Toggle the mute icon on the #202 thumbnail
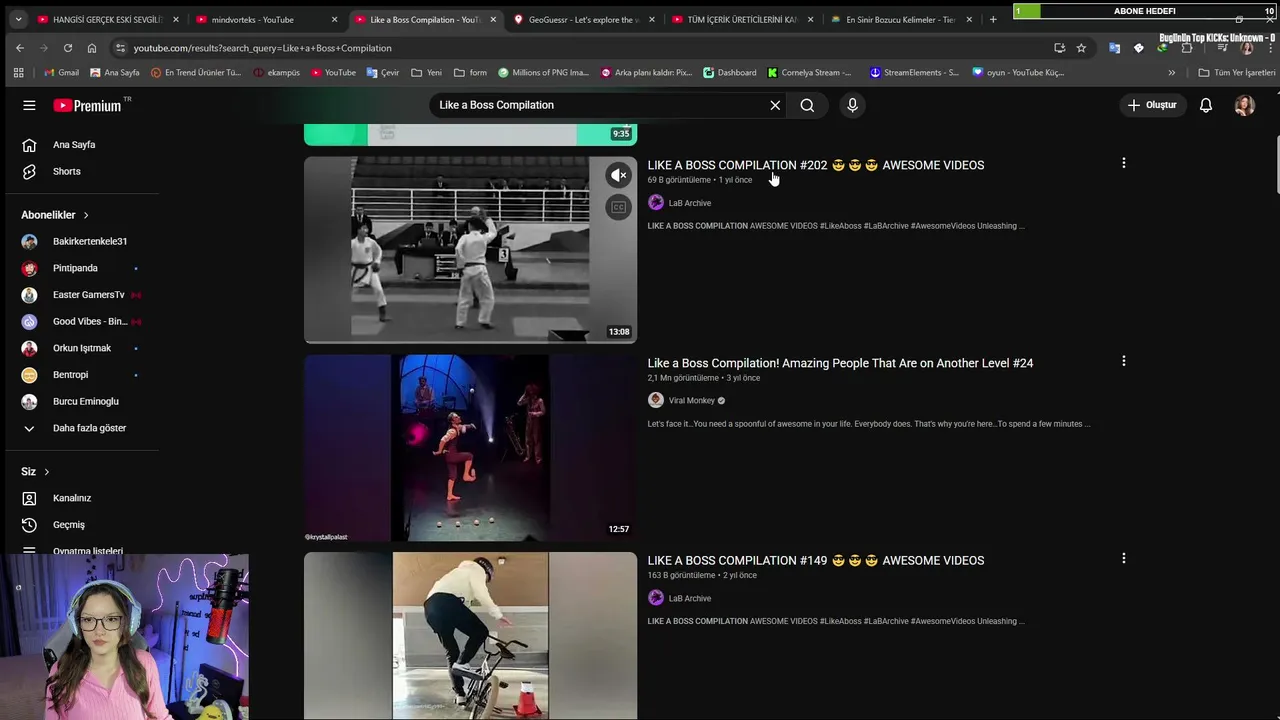The height and width of the screenshot is (720, 1280). click(619, 175)
